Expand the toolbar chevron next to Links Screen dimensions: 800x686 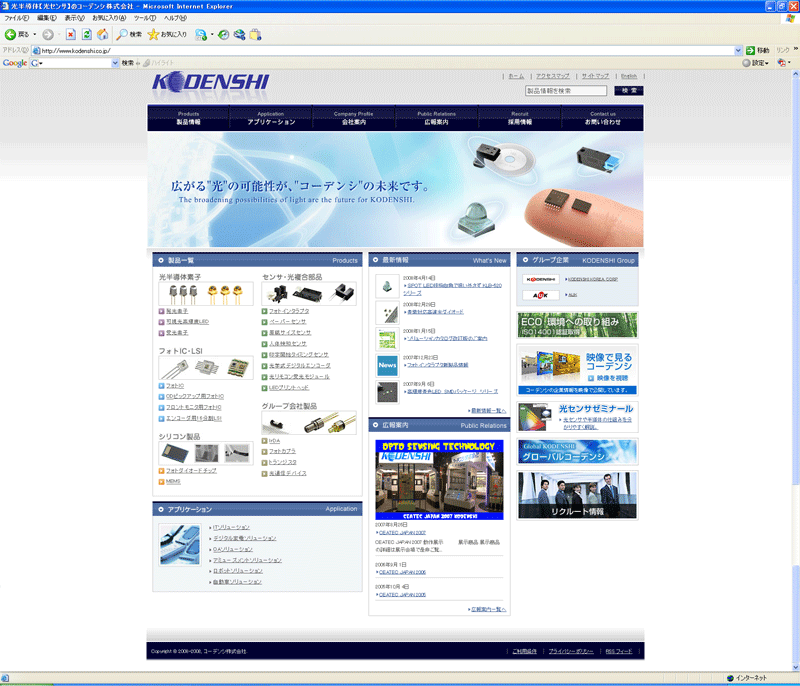click(x=795, y=49)
